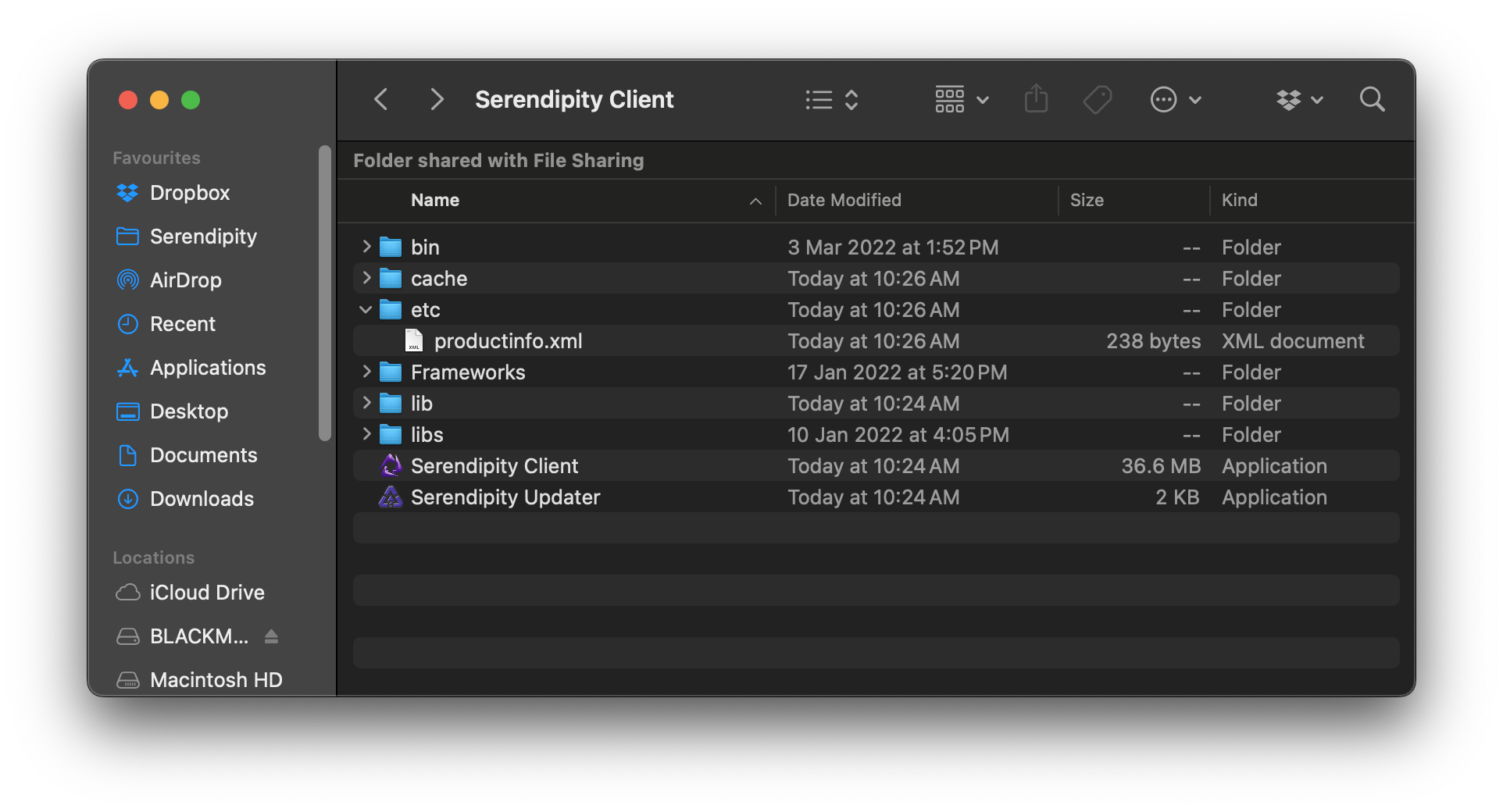Select the Serendipity Client app icon
This screenshot has width=1503, height=812.
[x=391, y=465]
